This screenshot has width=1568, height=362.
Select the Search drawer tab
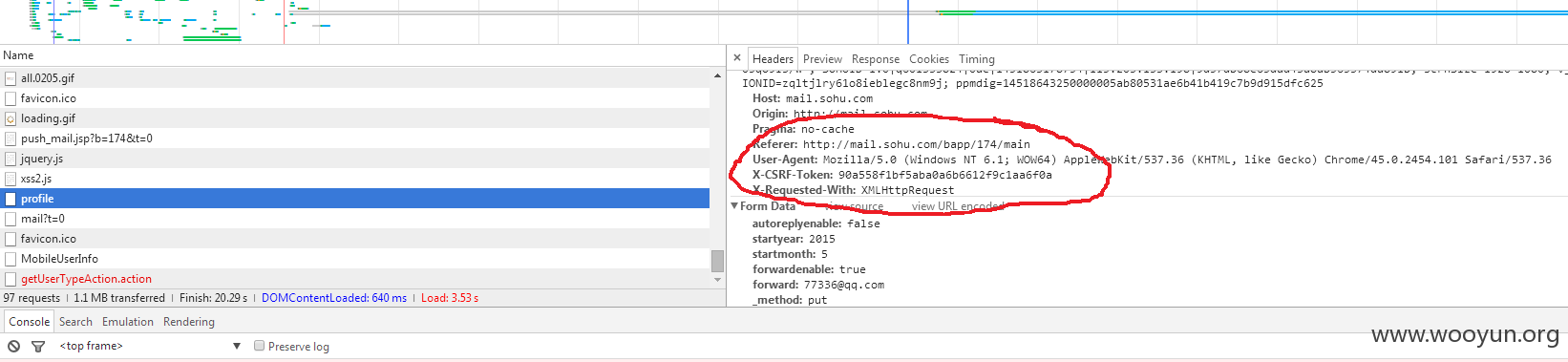75,322
